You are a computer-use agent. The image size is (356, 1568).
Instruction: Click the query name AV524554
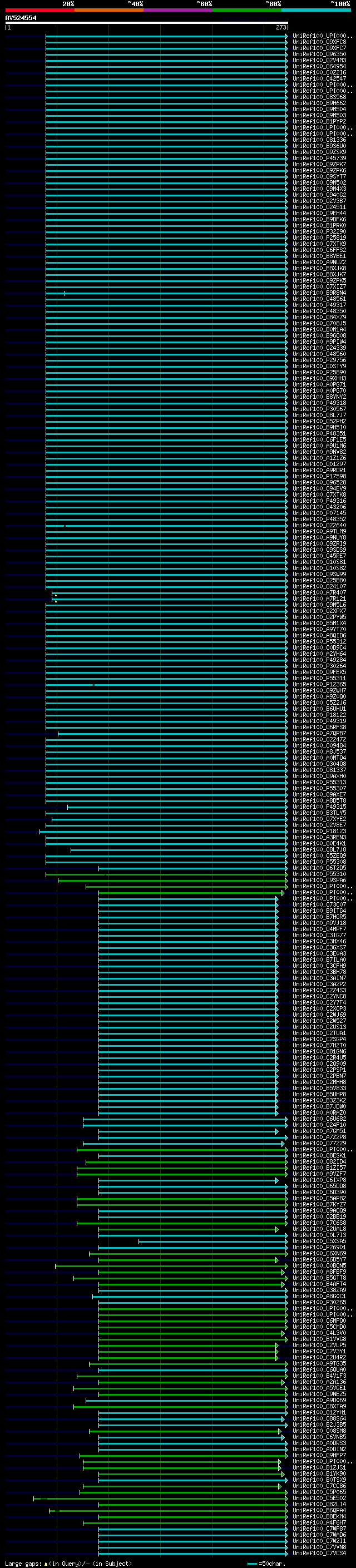(21, 18)
